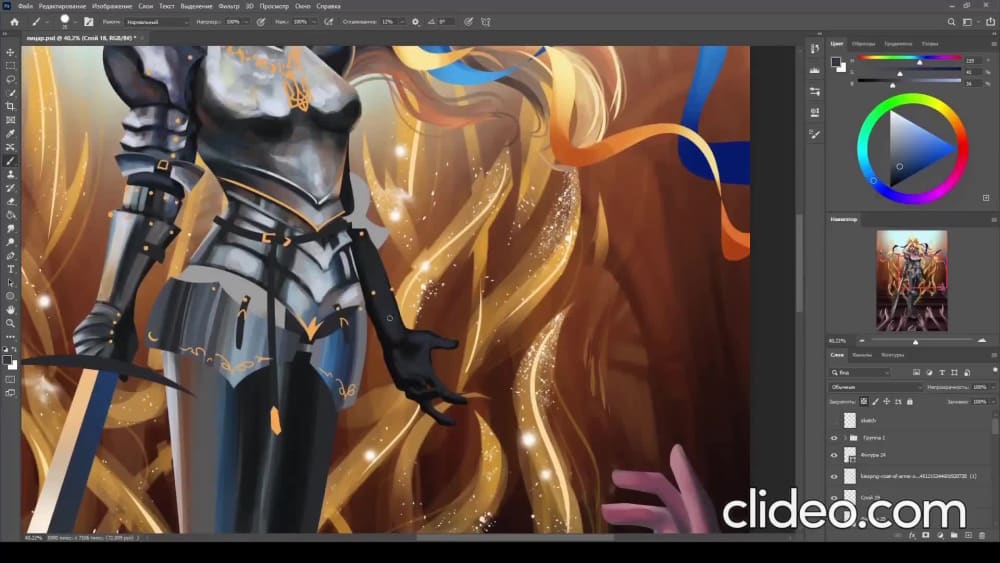Image resolution: width=1000 pixels, height=563 pixels.
Task: Click the Navigator preview thumbnail
Action: pyautogui.click(x=911, y=281)
